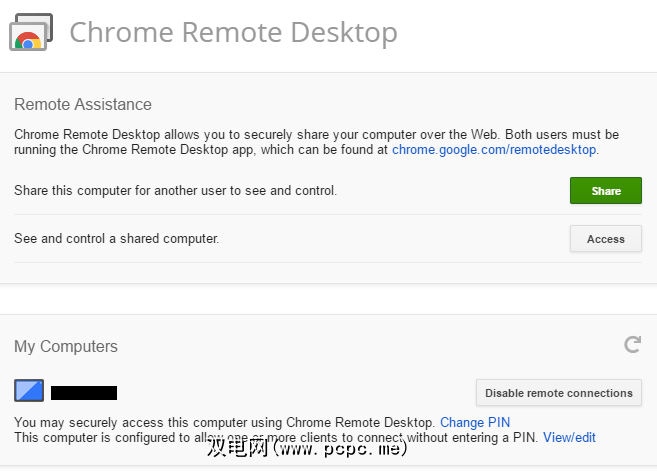This screenshot has width=657, height=471.
Task: Open the View/edit paired clients link
Action: click(569, 438)
